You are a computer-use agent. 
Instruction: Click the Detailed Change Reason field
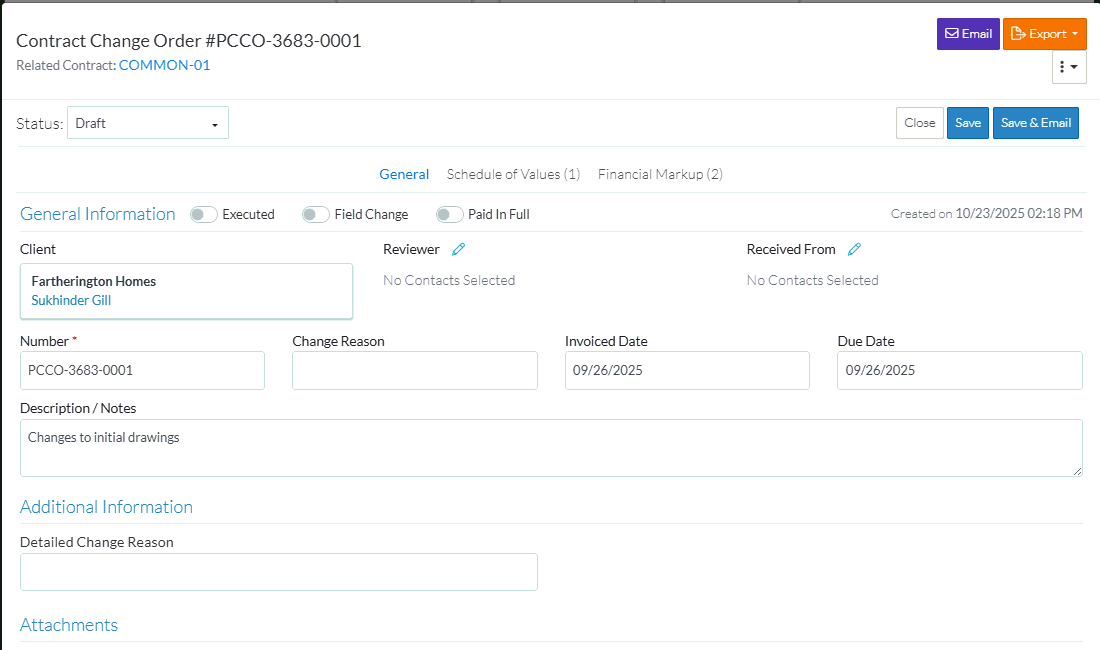click(278, 572)
